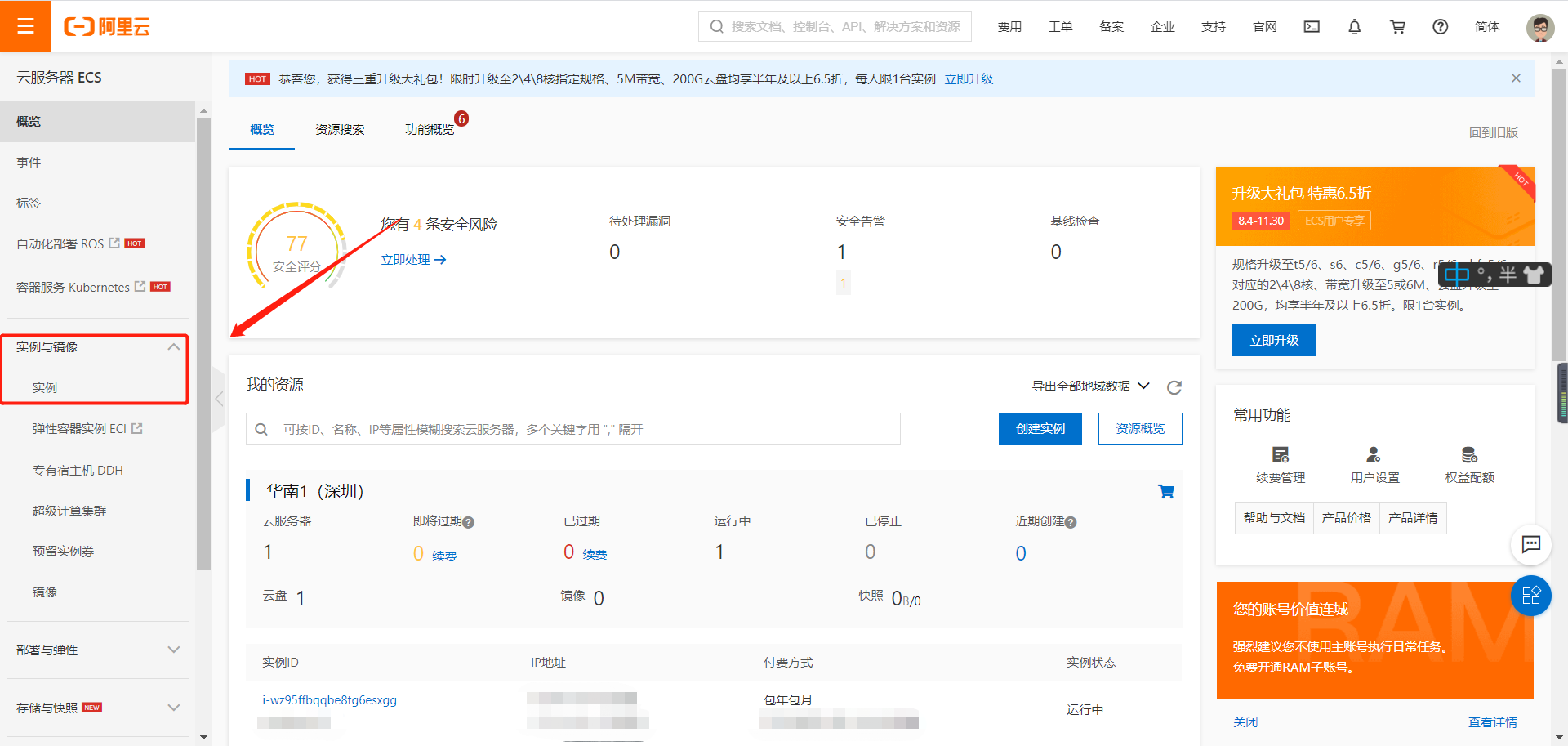Click the cart icon for 华南1 (深圳)
Screen dimensions: 1568x746
tap(1166, 491)
